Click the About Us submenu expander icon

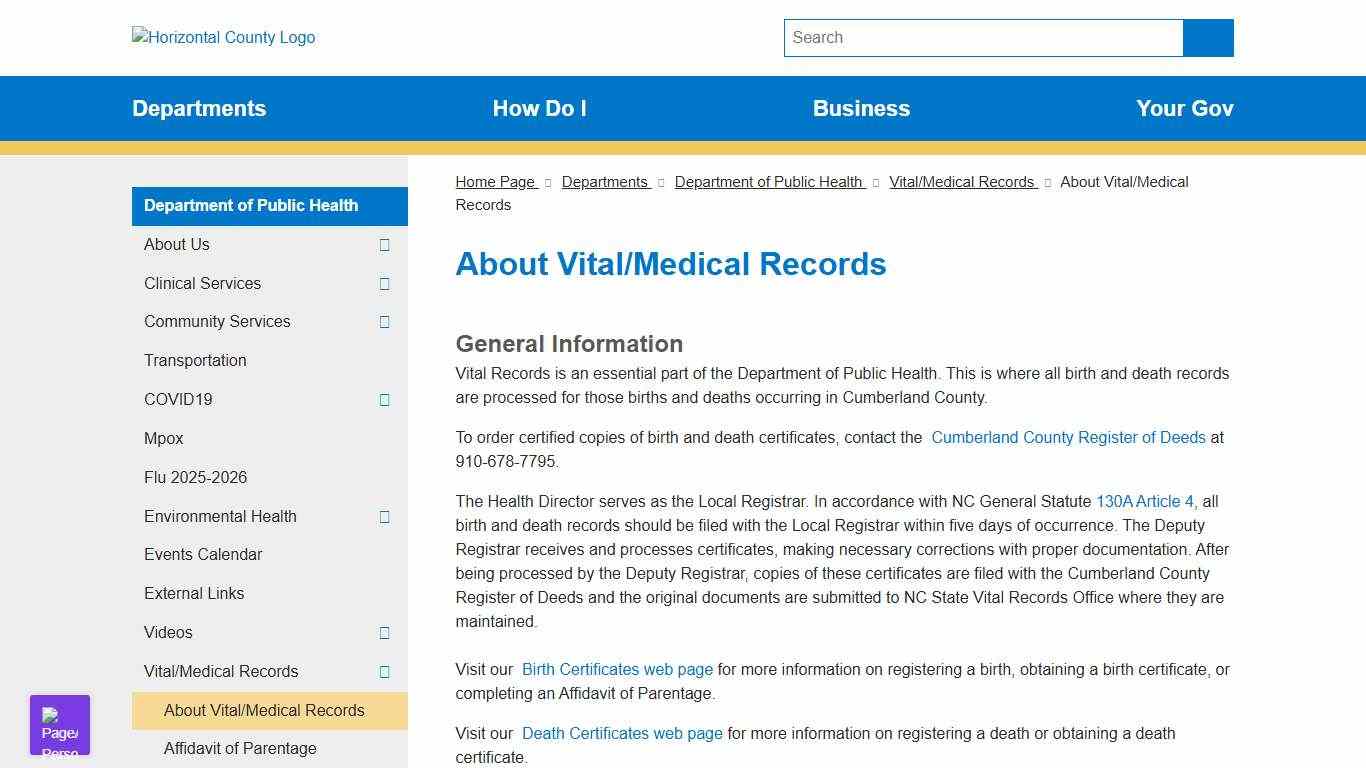pos(384,245)
